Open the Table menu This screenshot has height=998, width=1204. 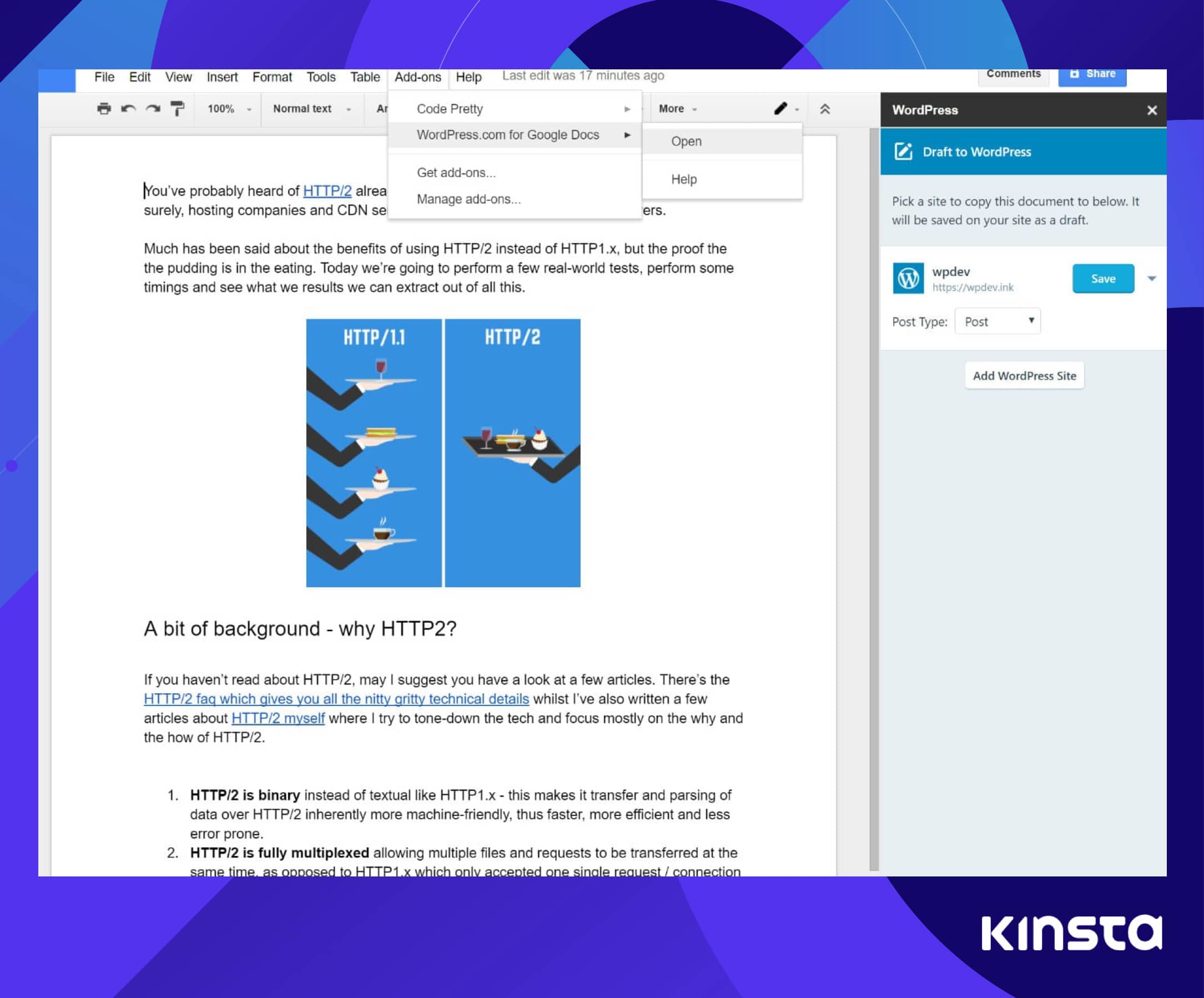365,77
